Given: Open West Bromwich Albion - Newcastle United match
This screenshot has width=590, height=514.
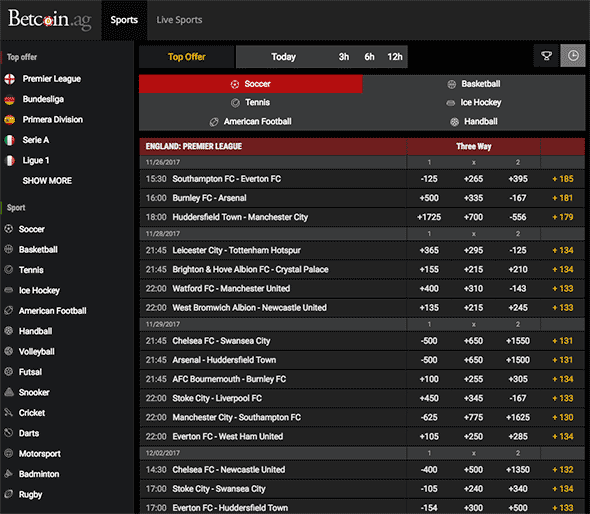Looking at the screenshot, I should pyautogui.click(x=249, y=308).
